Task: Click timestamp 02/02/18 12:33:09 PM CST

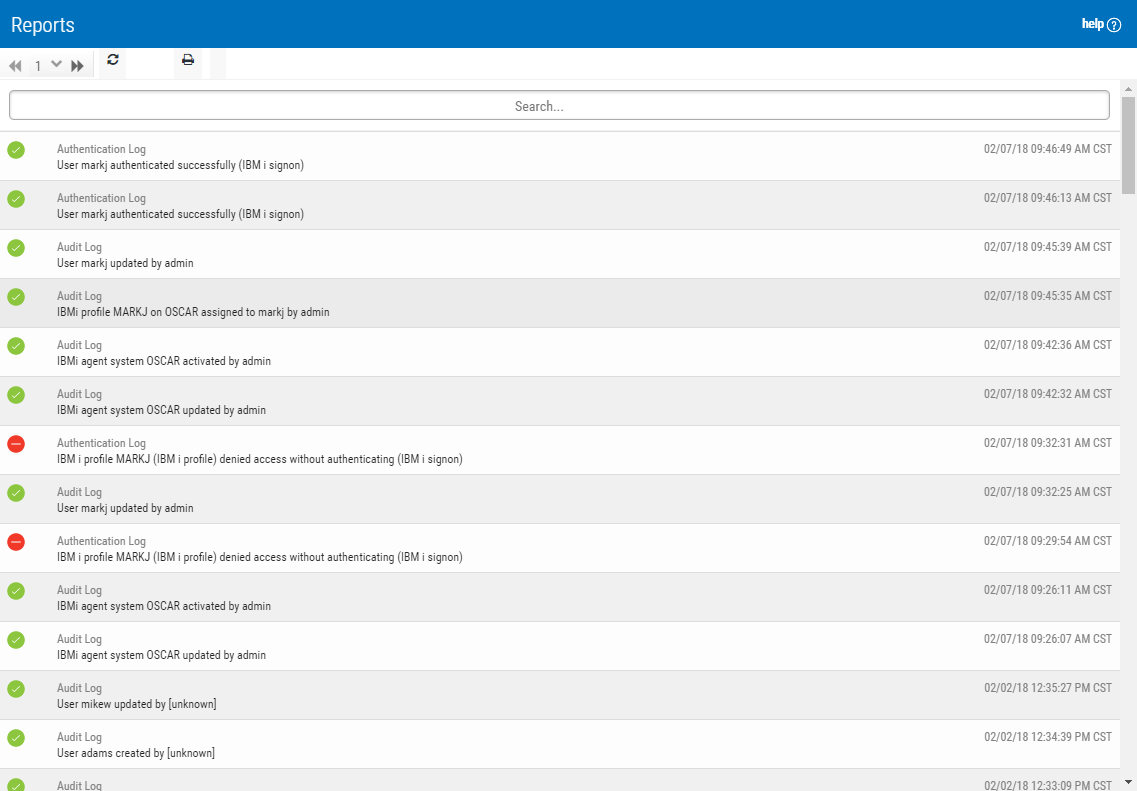Action: (1048, 785)
